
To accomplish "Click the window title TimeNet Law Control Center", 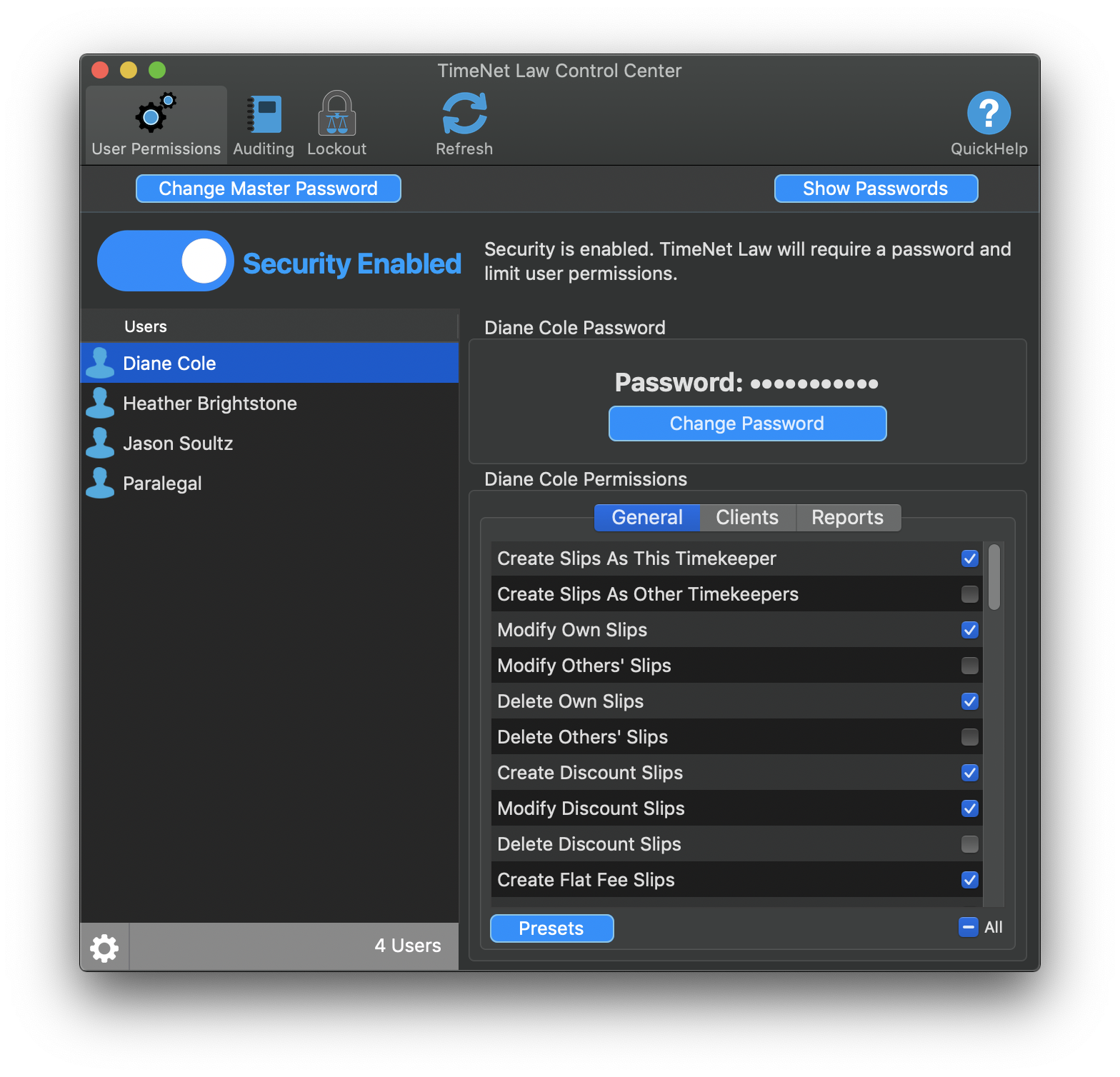I will coord(559,71).
